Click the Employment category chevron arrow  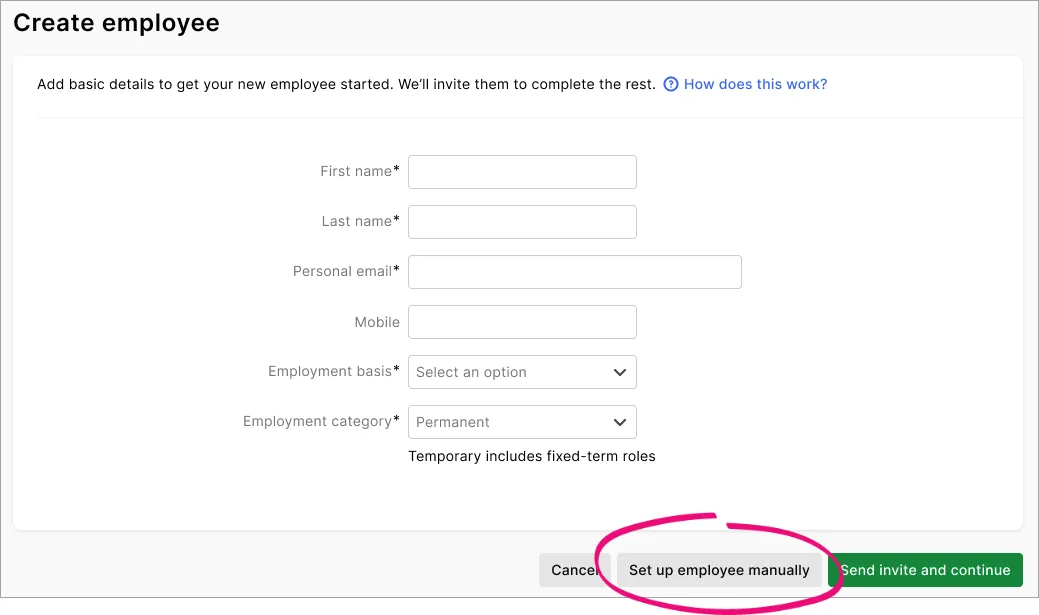coord(620,422)
